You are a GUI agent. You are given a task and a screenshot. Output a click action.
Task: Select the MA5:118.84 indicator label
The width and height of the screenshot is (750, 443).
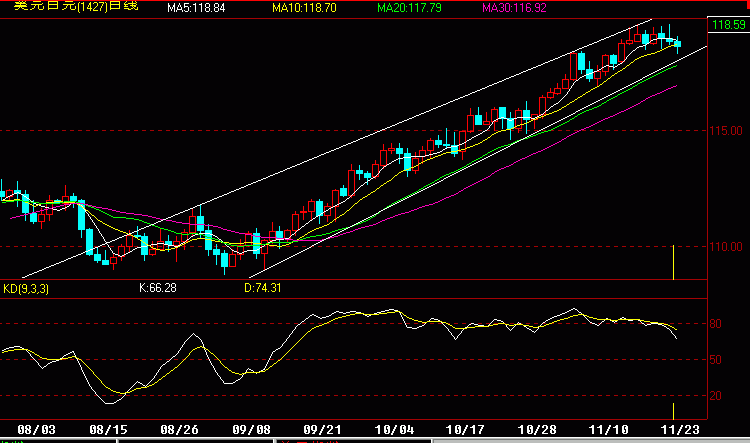point(196,8)
